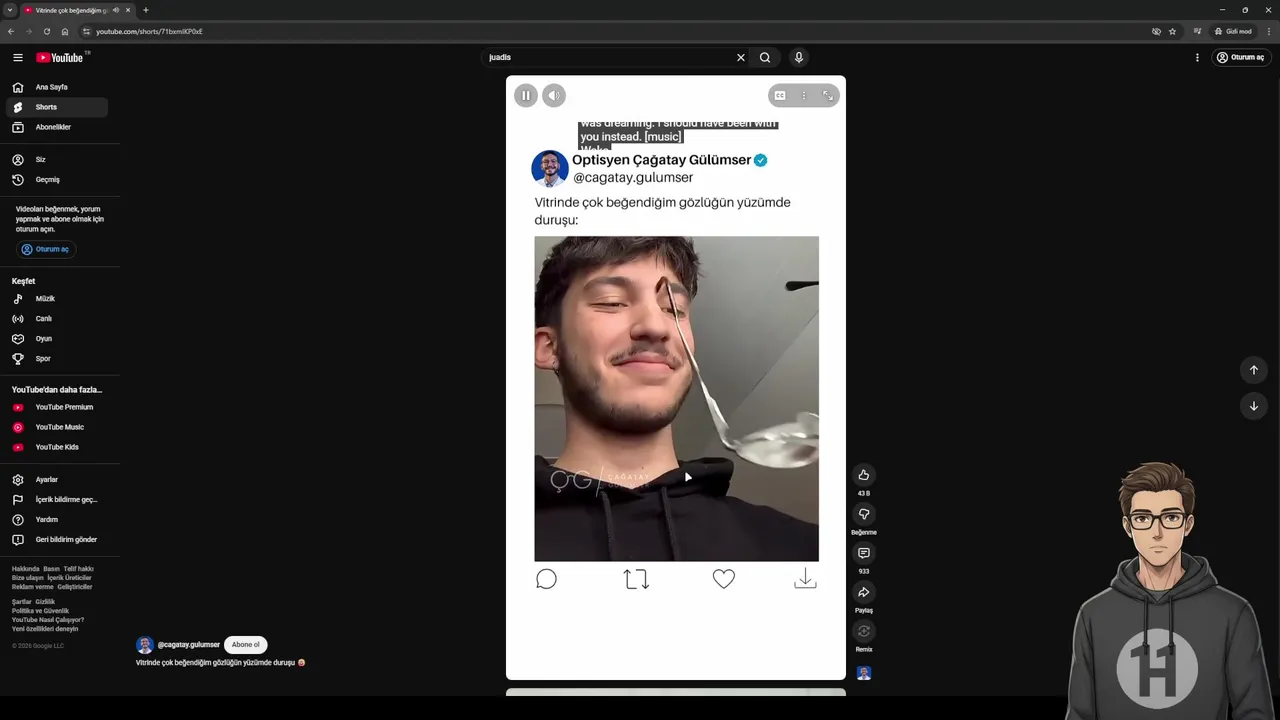The height and width of the screenshot is (720, 1280).
Task: Click the Oturum aç button at top right
Action: tap(1240, 57)
